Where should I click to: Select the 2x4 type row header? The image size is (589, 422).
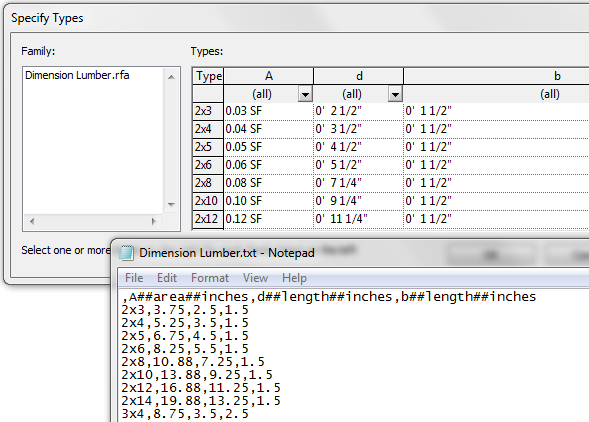208,129
